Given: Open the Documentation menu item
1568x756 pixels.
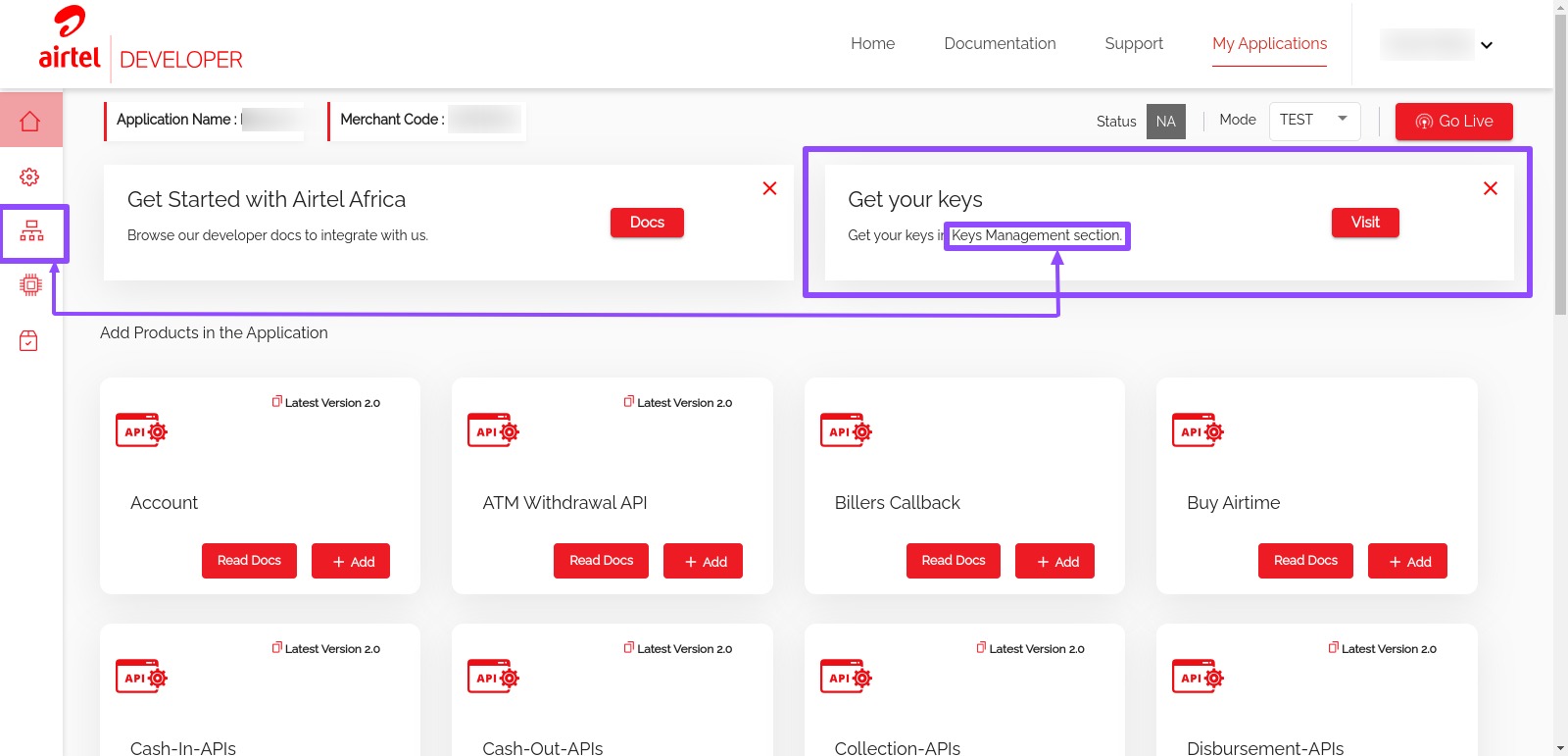Looking at the screenshot, I should [1000, 43].
